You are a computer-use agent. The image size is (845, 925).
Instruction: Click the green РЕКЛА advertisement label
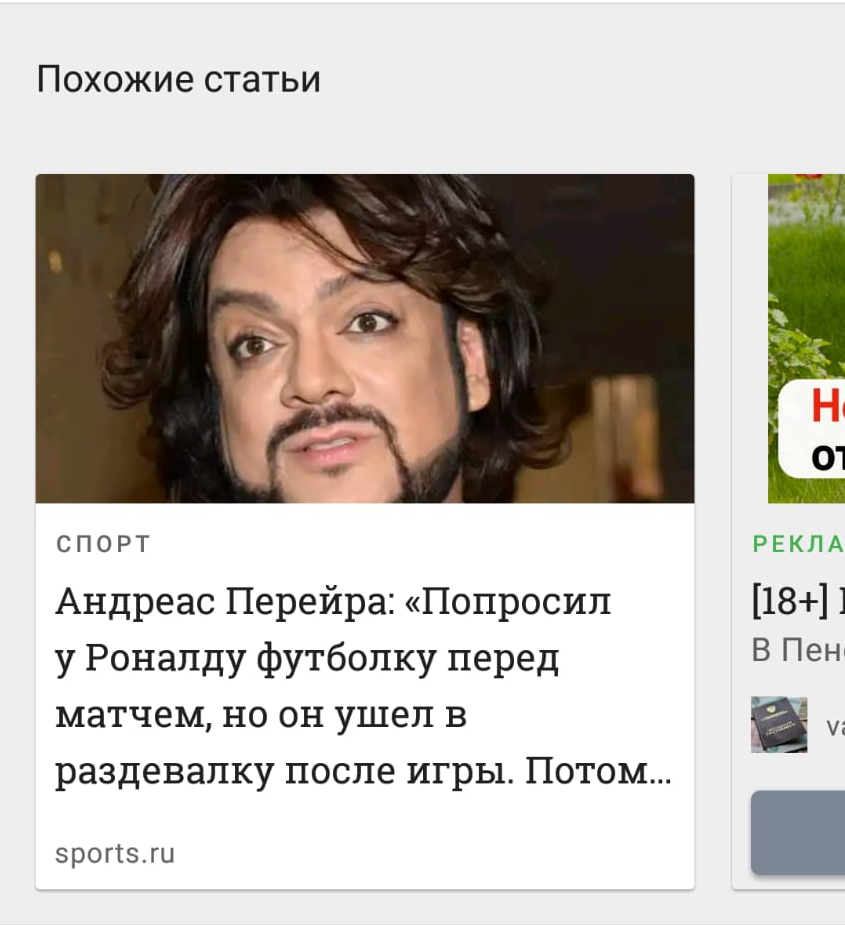[798, 544]
